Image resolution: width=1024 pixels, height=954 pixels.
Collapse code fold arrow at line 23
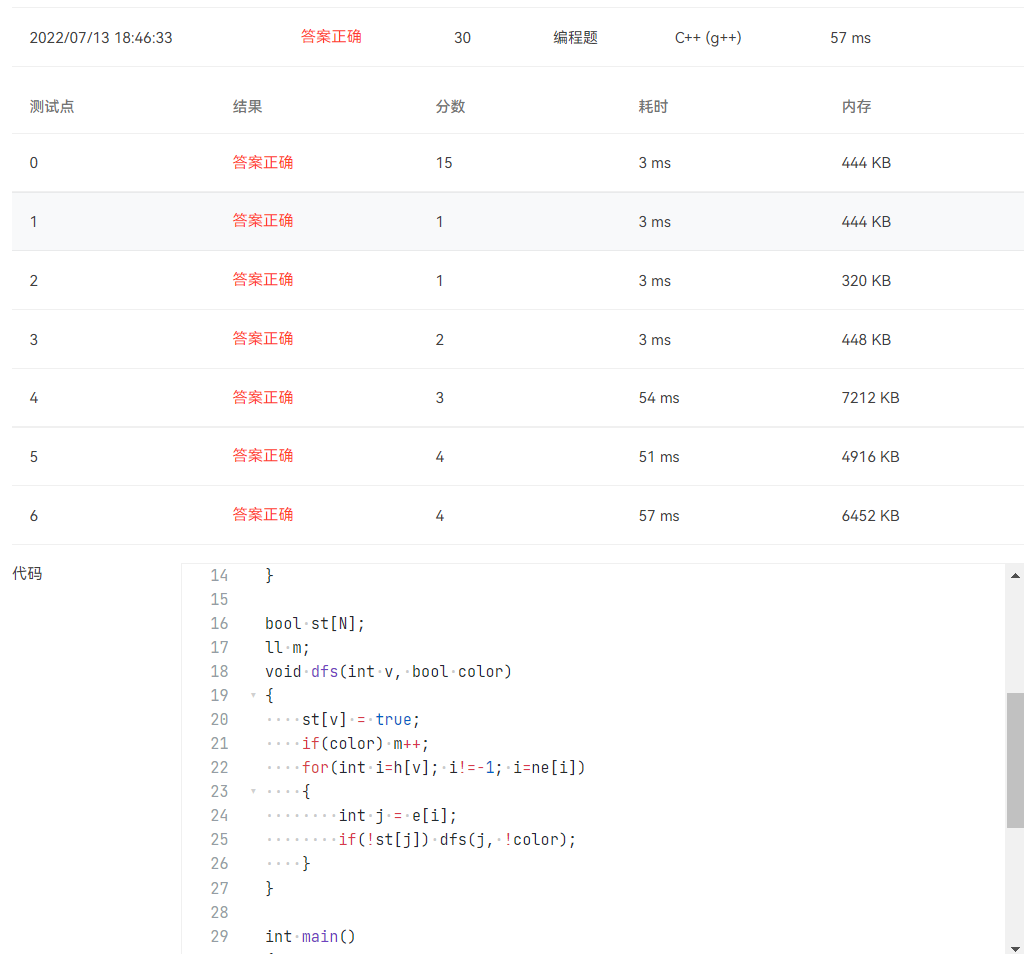point(253,791)
